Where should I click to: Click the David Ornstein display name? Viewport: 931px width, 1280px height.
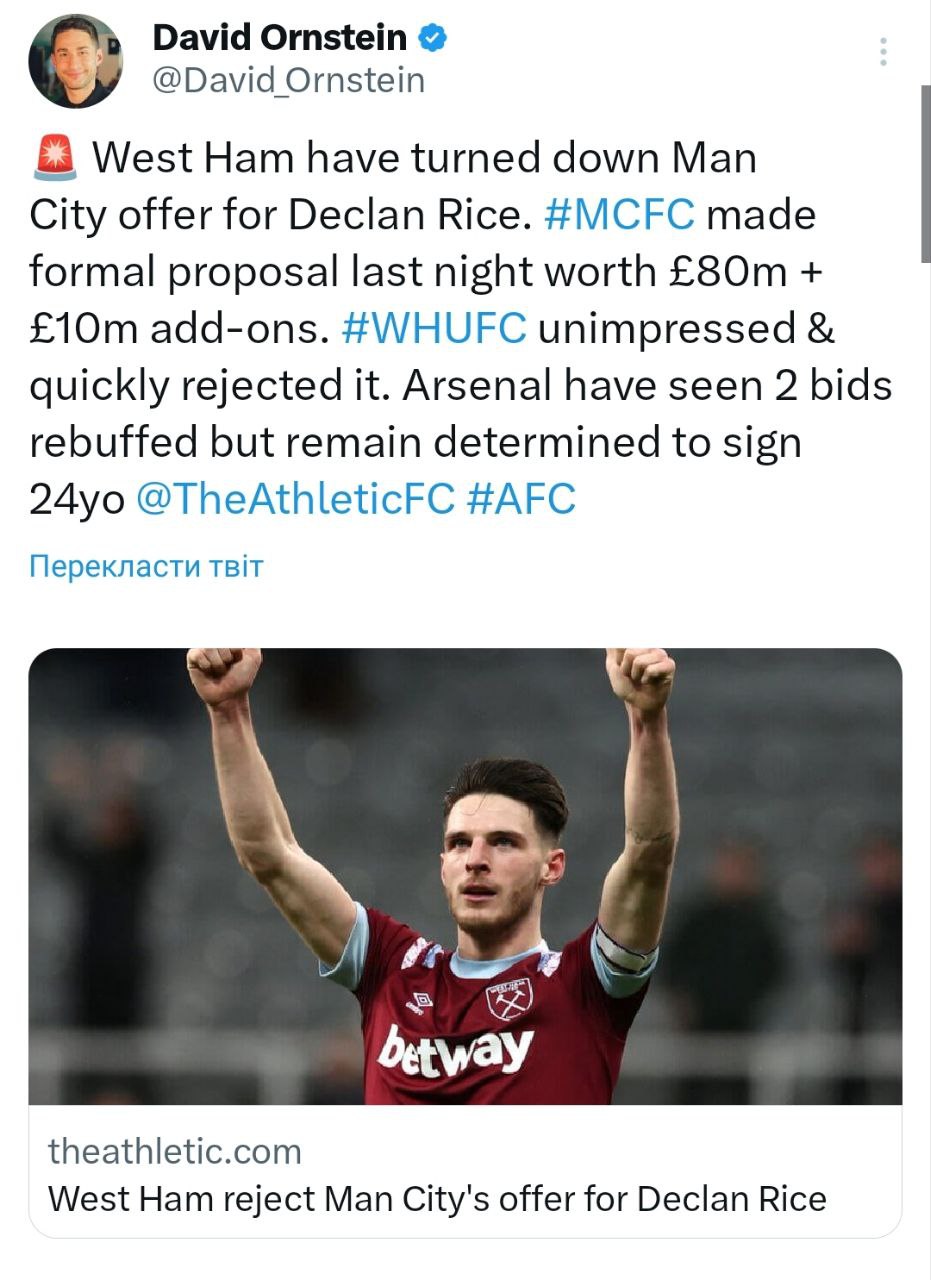pyautogui.click(x=279, y=39)
